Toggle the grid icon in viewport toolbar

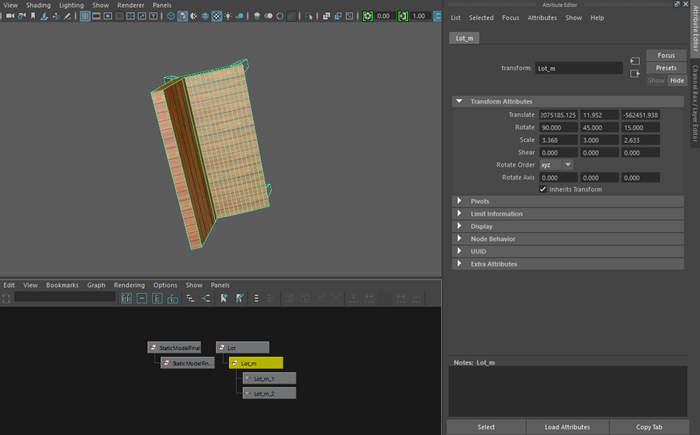coord(84,17)
